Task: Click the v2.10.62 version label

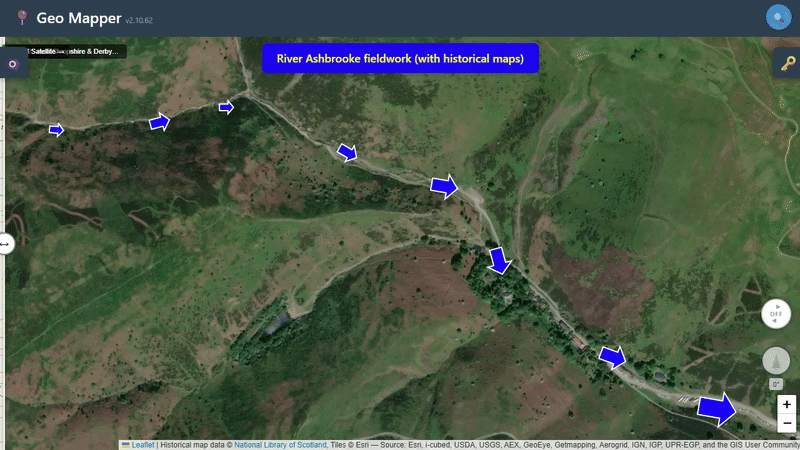Action: tap(139, 20)
